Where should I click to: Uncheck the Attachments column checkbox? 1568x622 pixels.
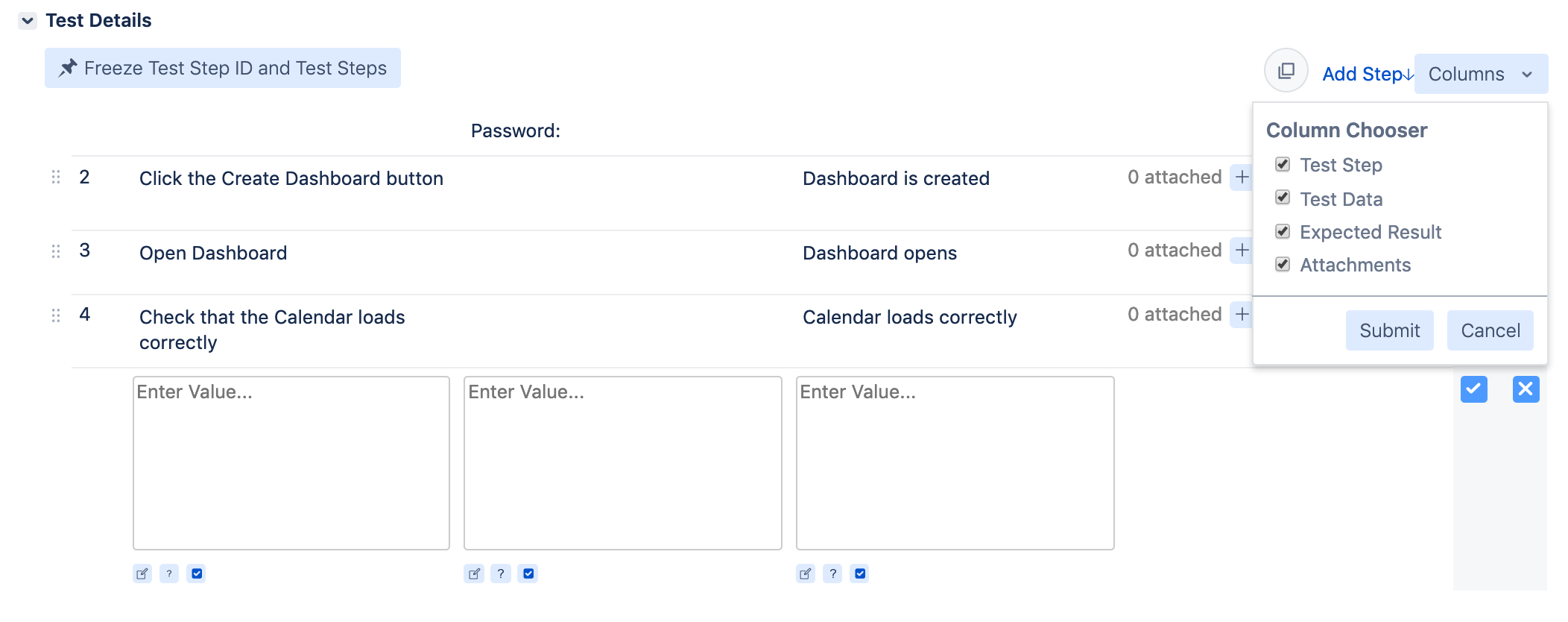(1283, 265)
